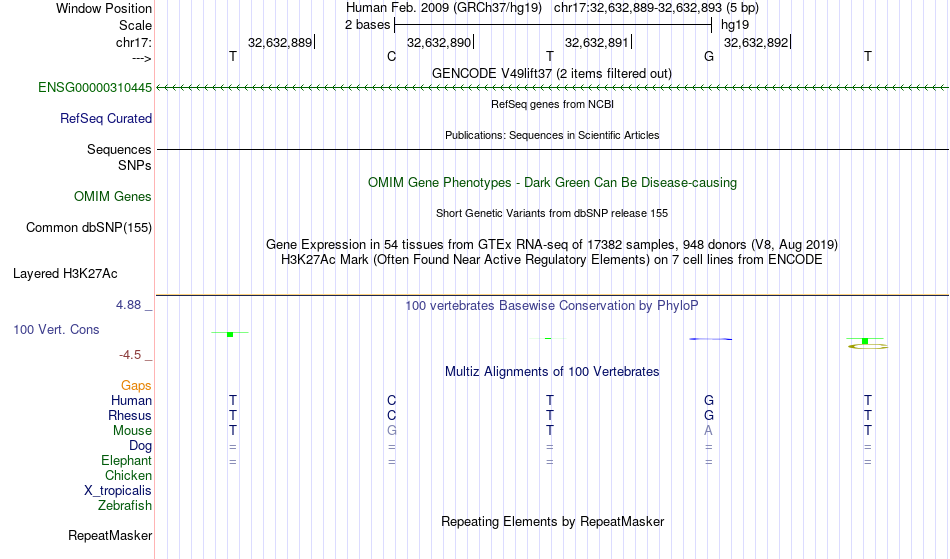Click the chr17: ruler label

[x=133, y=42]
